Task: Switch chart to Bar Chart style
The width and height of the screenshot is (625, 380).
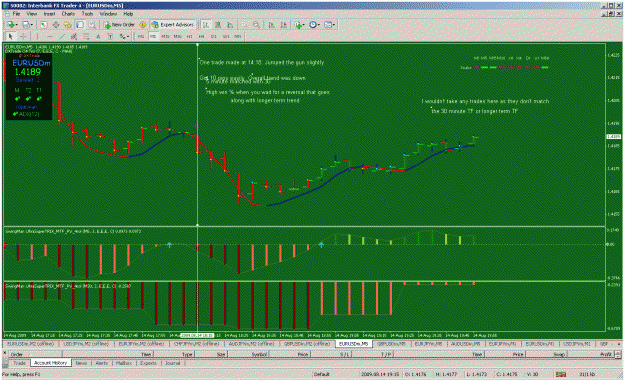Action: [x=206, y=25]
